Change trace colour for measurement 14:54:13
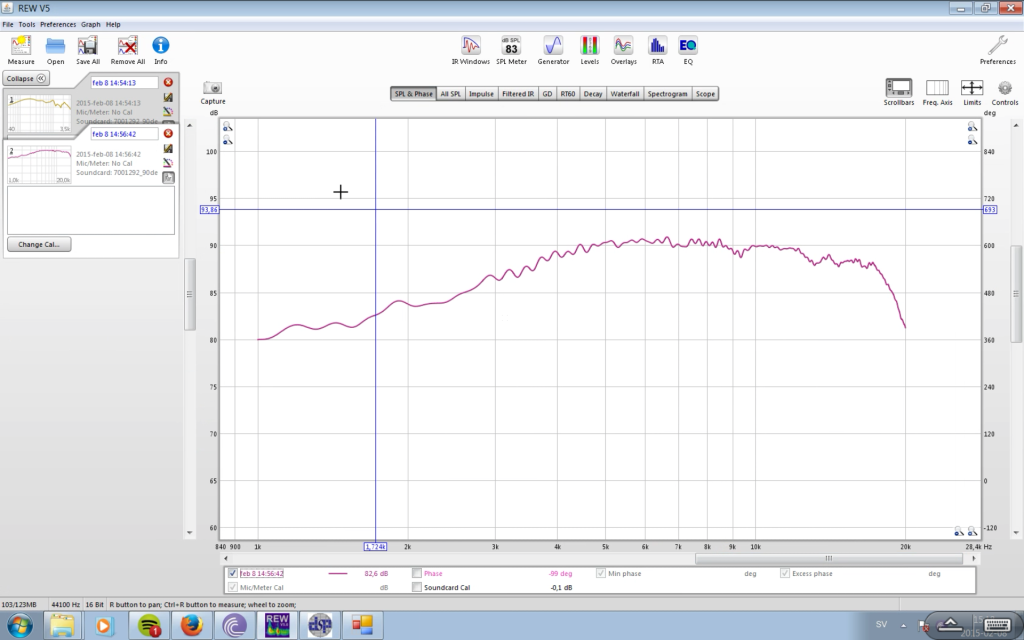This screenshot has height=640, width=1024. point(168,112)
